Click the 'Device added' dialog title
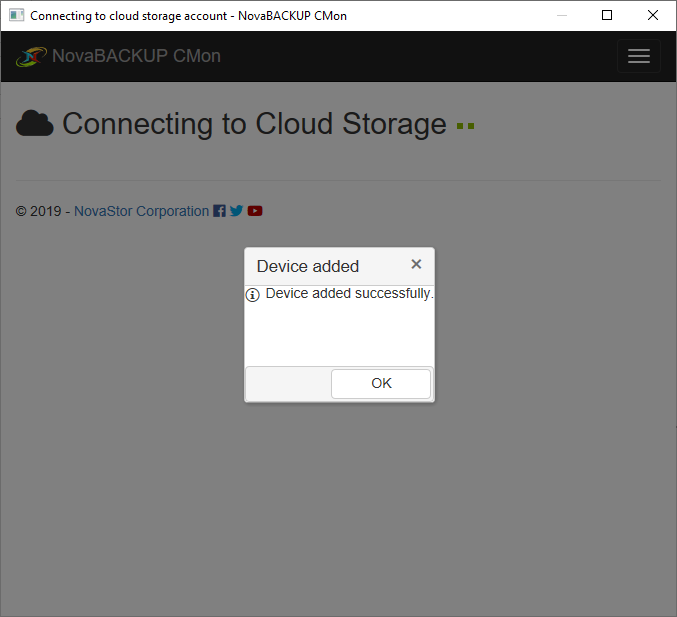Viewport: 677px width, 617px height. (x=308, y=266)
